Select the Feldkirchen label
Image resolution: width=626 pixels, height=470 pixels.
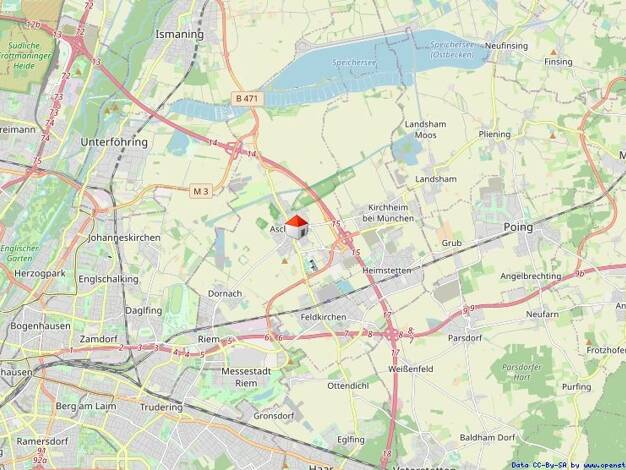pos(323,317)
